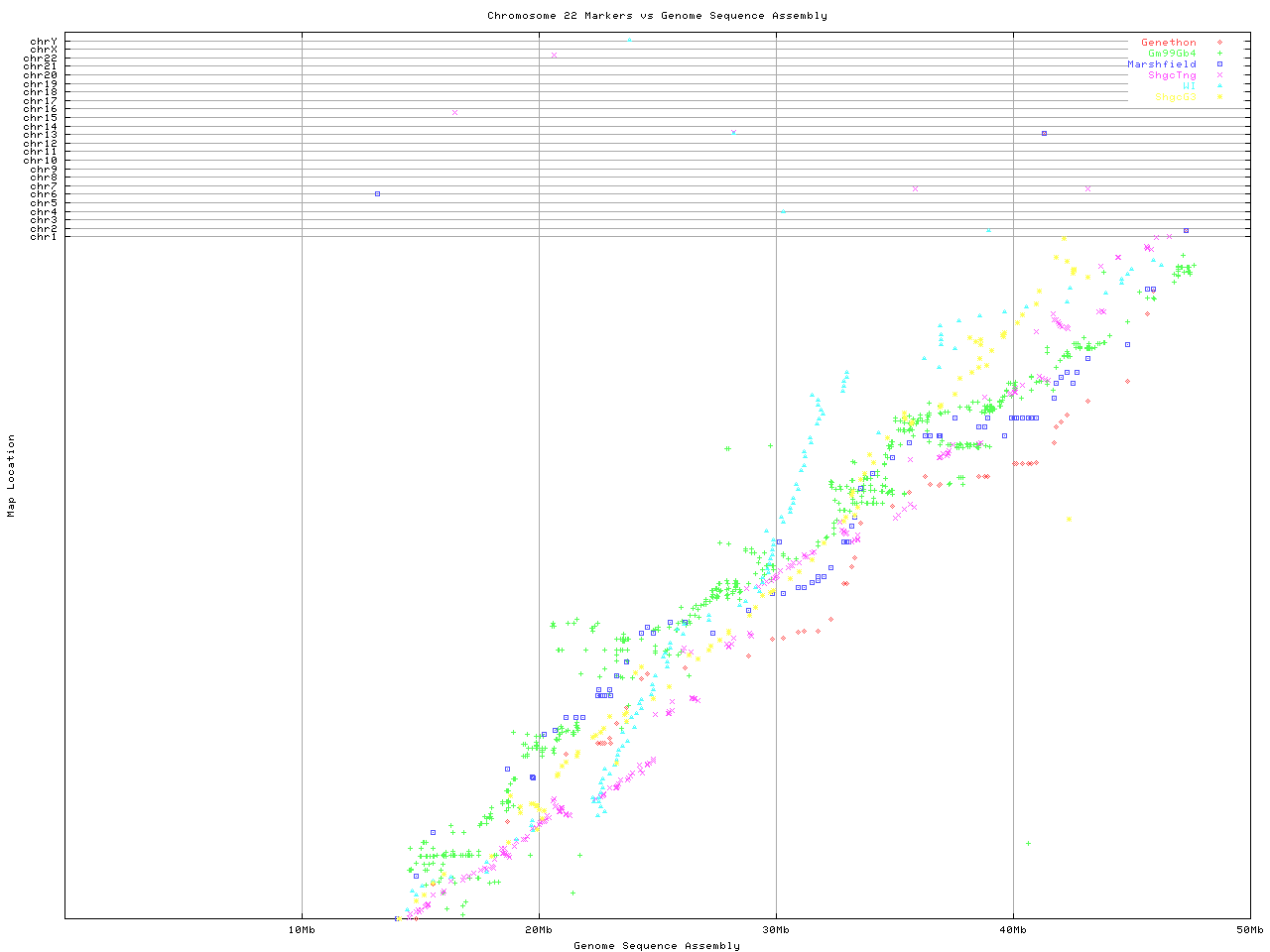Click the green Gm99Gb4 plus legend symbol
The image size is (1270, 952).
[1219, 54]
